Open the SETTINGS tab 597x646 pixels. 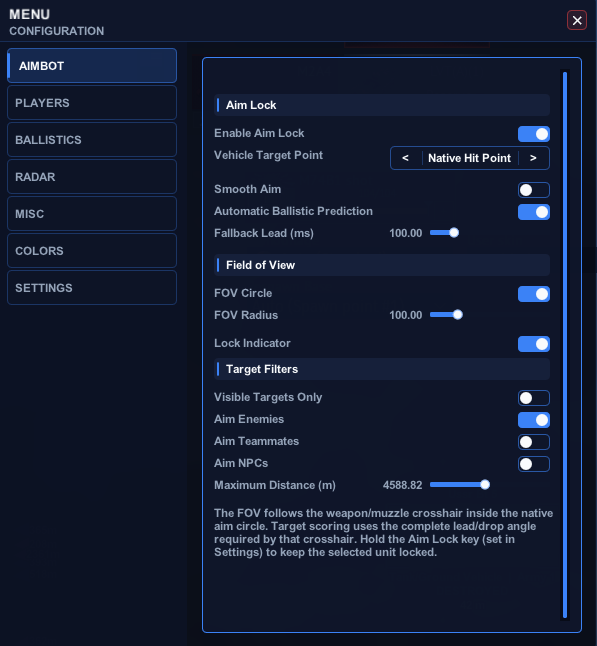[x=92, y=288]
